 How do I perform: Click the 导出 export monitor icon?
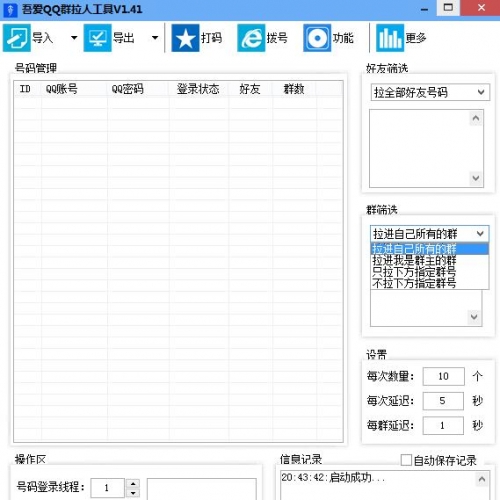coord(97,38)
